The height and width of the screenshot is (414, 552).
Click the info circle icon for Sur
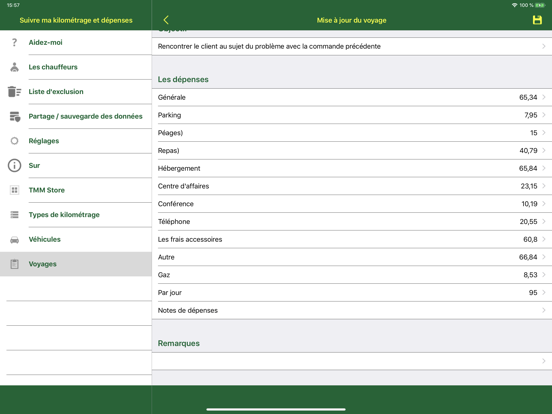14,165
